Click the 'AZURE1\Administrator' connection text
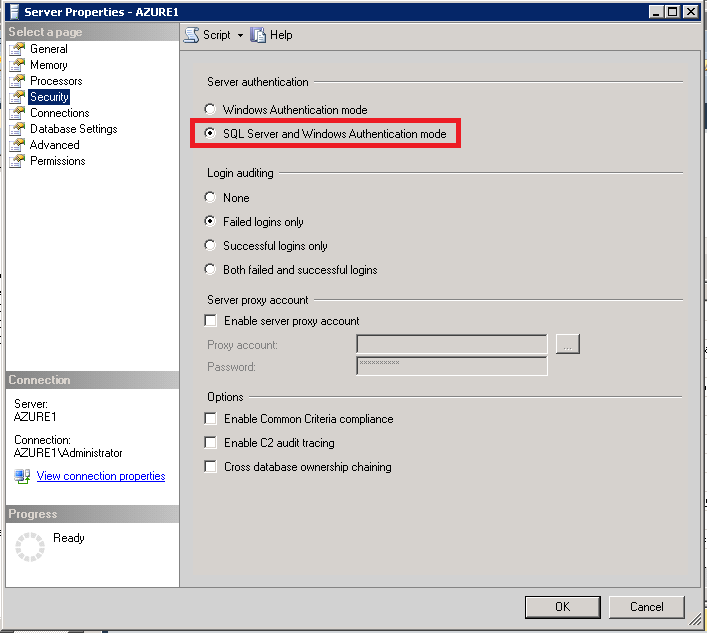 coord(68,453)
